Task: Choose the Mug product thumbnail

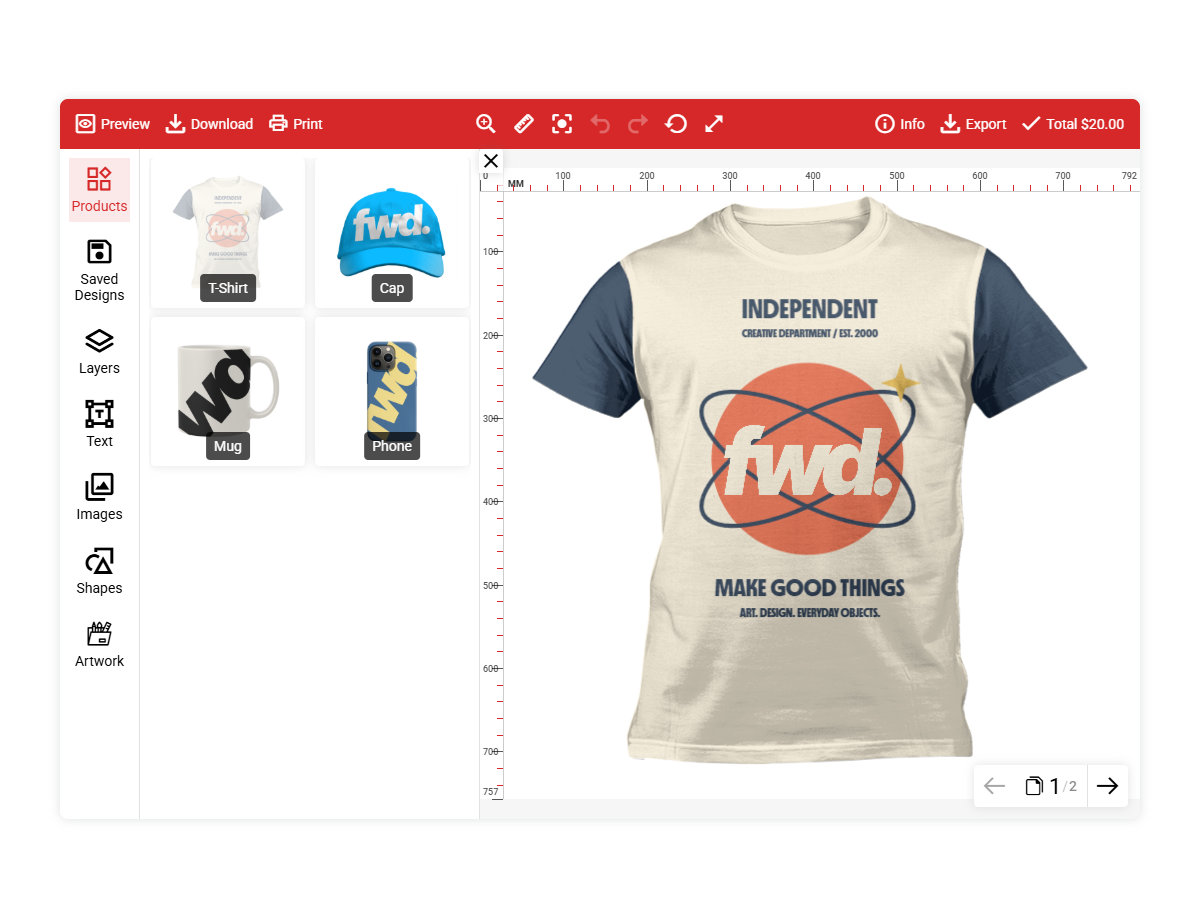Action: tap(228, 391)
